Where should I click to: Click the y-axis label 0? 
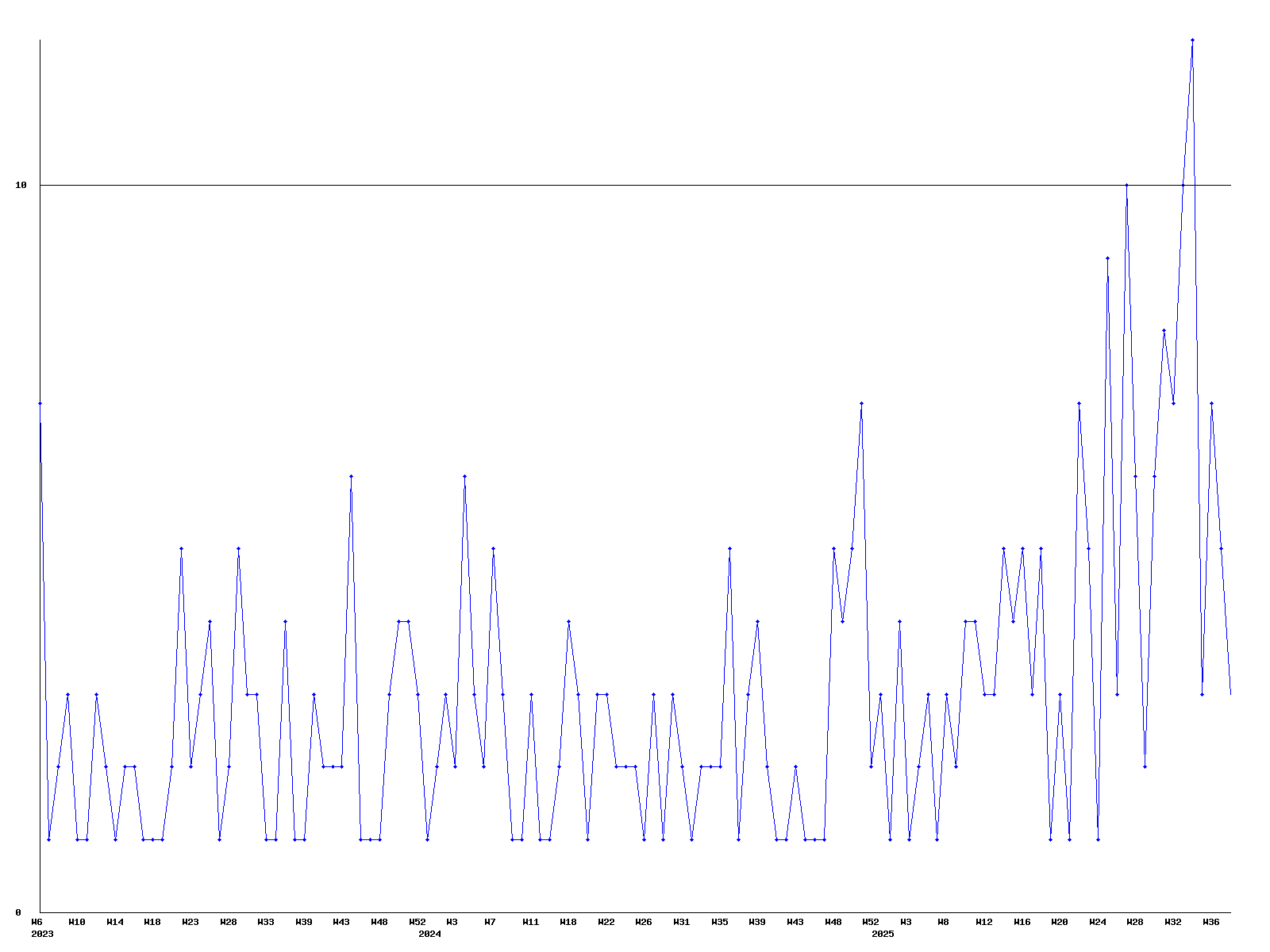tap(18, 912)
